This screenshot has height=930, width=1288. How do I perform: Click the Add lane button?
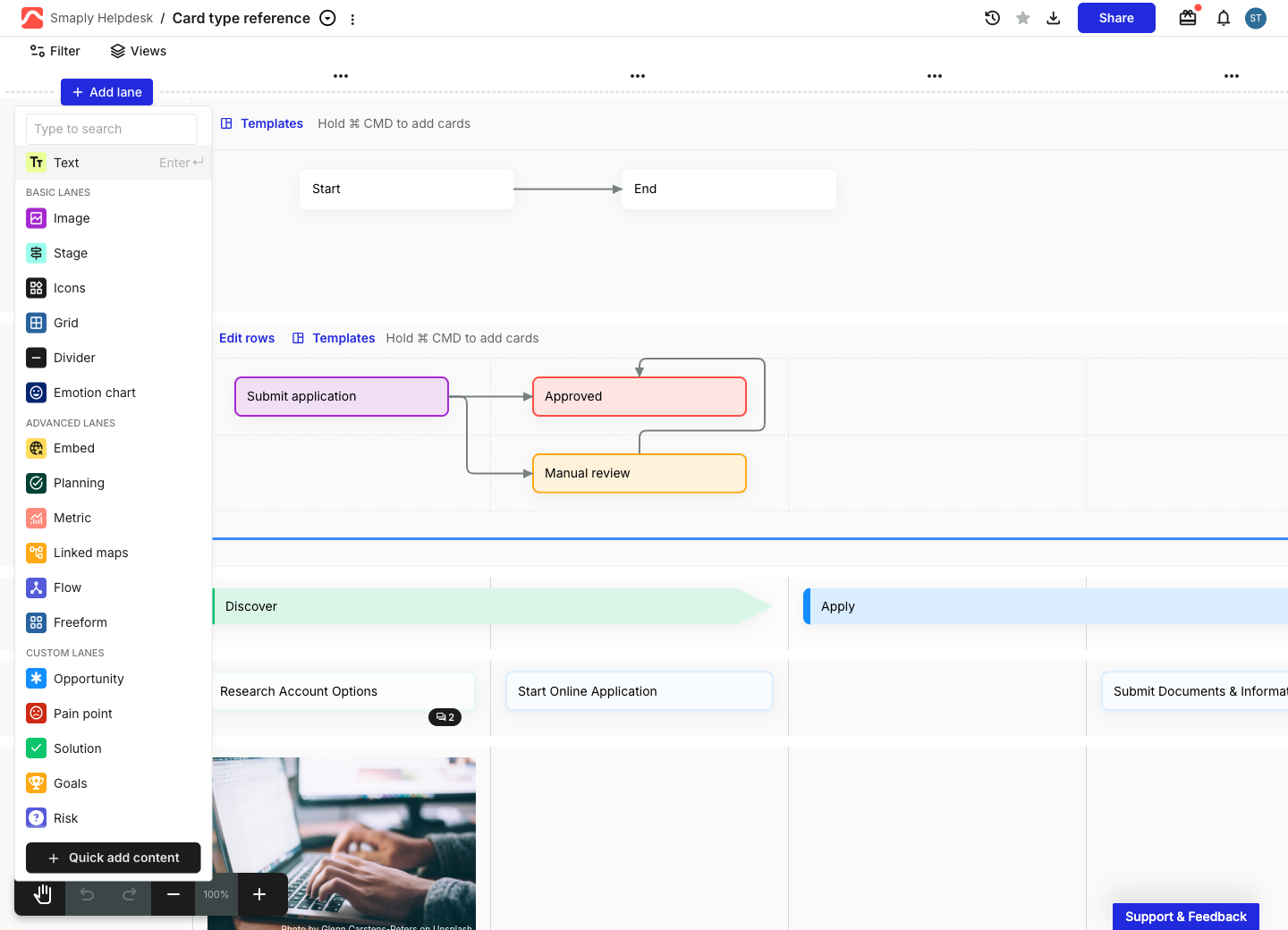pyautogui.click(x=107, y=92)
